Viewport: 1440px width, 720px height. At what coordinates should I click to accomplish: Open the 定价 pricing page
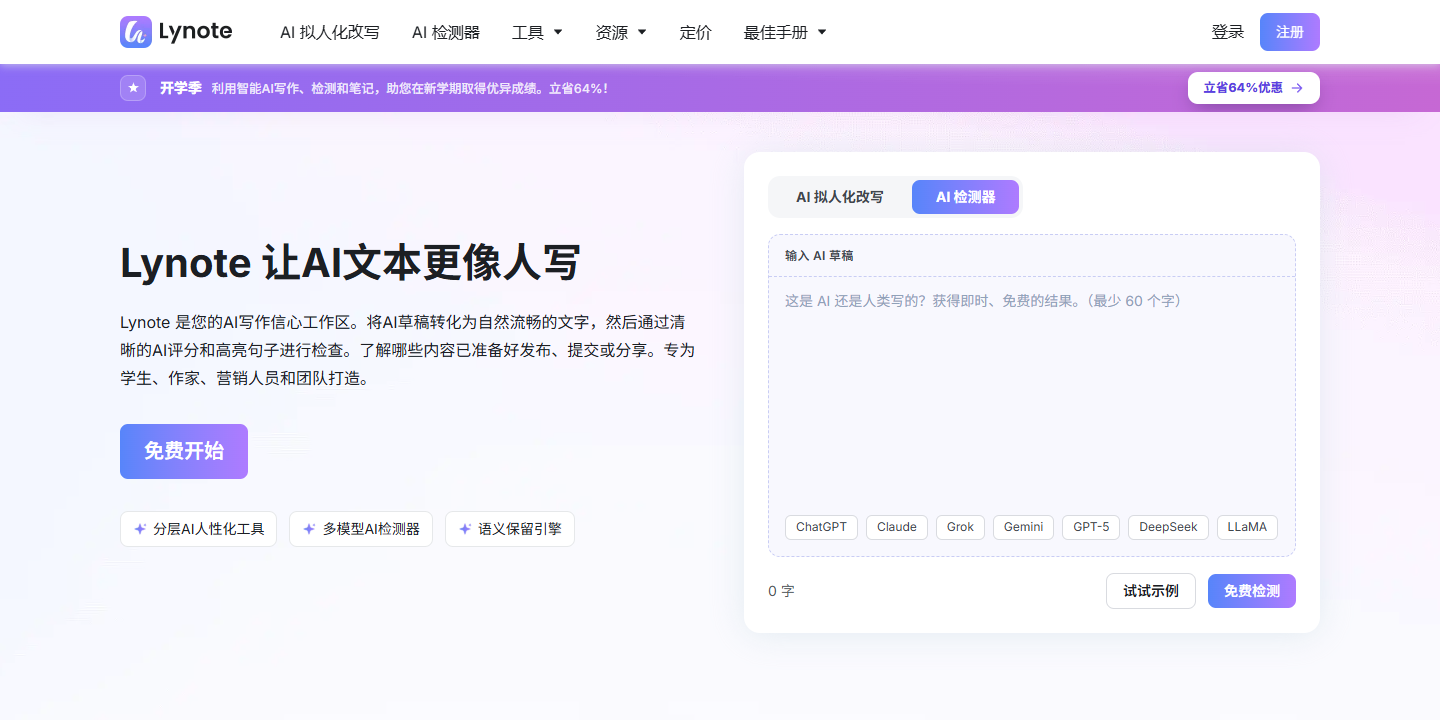pos(695,32)
